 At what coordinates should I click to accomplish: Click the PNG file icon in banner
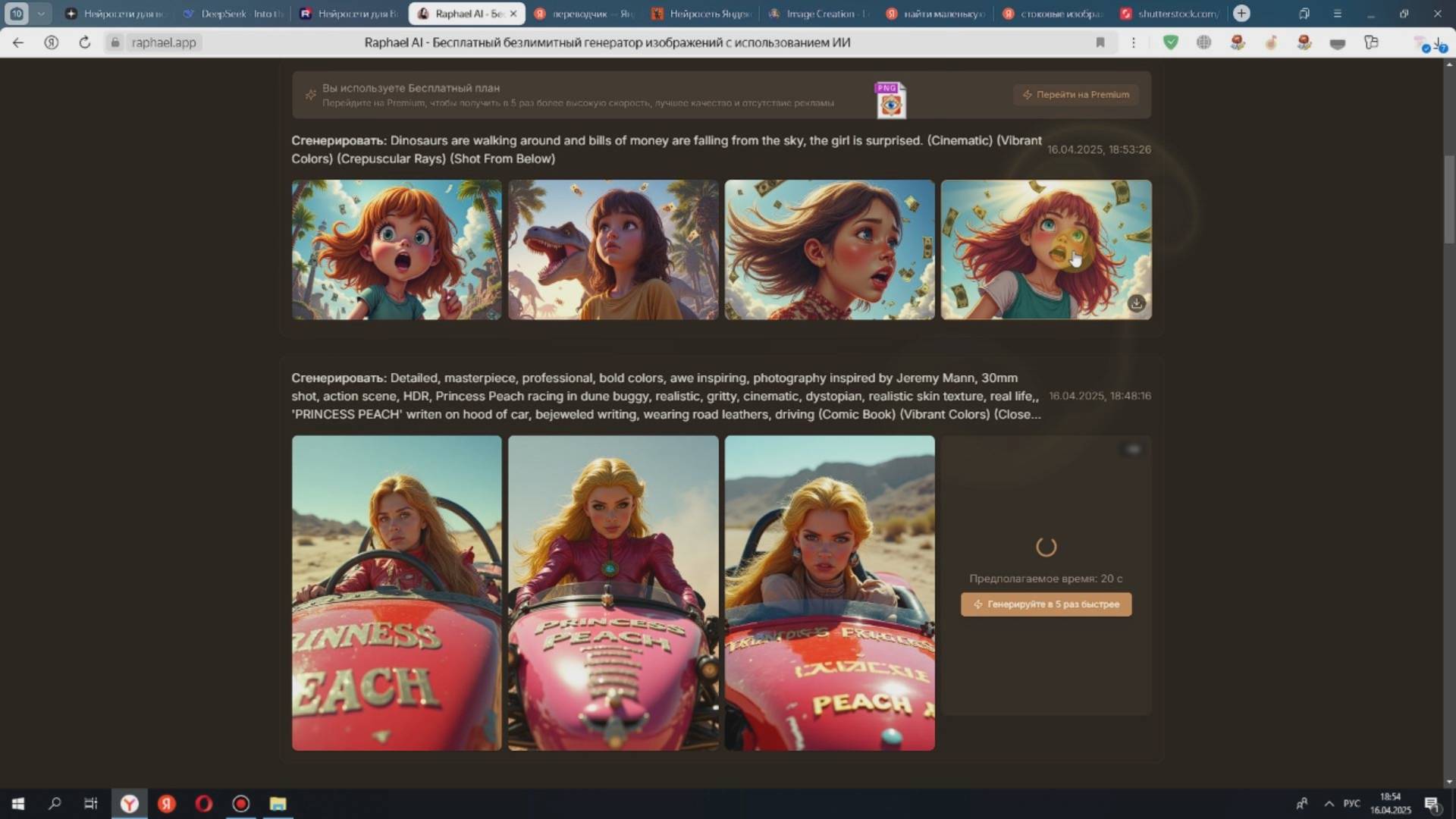coord(890,100)
